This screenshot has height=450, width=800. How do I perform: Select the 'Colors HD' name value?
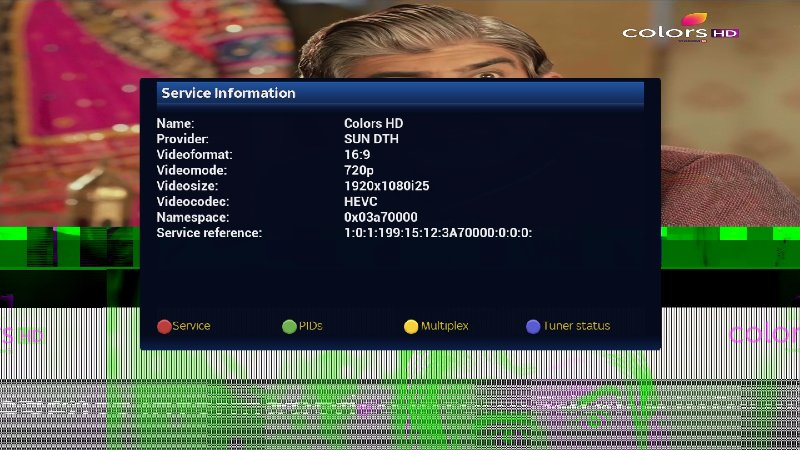coord(373,123)
